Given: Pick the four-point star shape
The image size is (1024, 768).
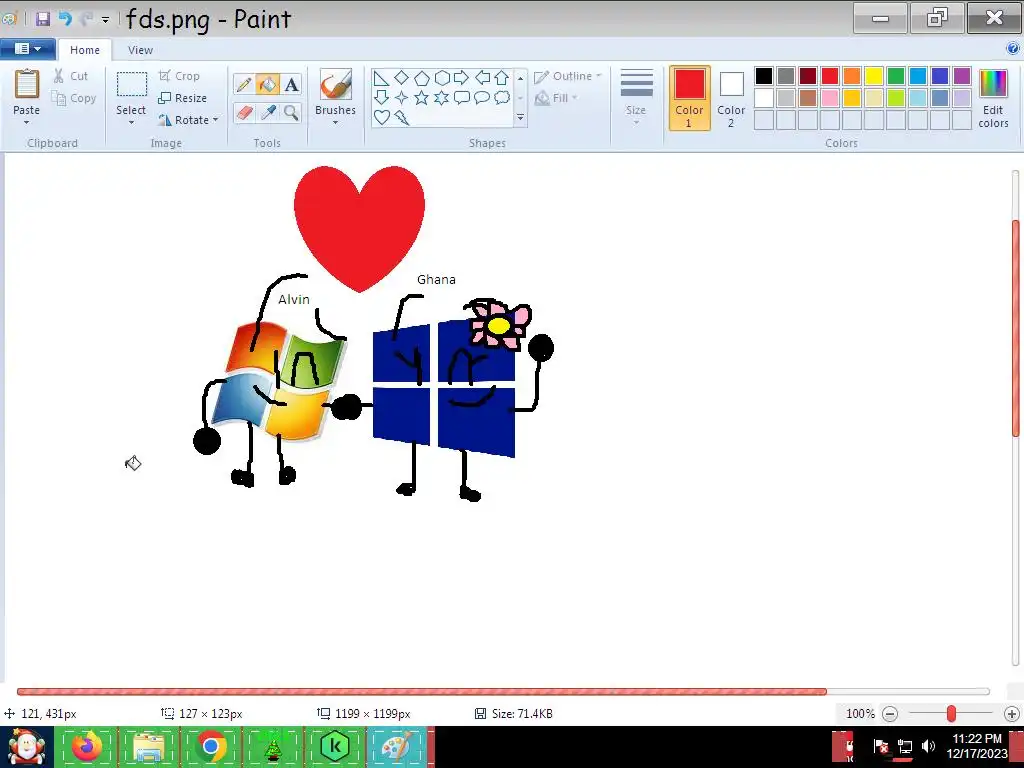Looking at the screenshot, I should pos(401,98).
